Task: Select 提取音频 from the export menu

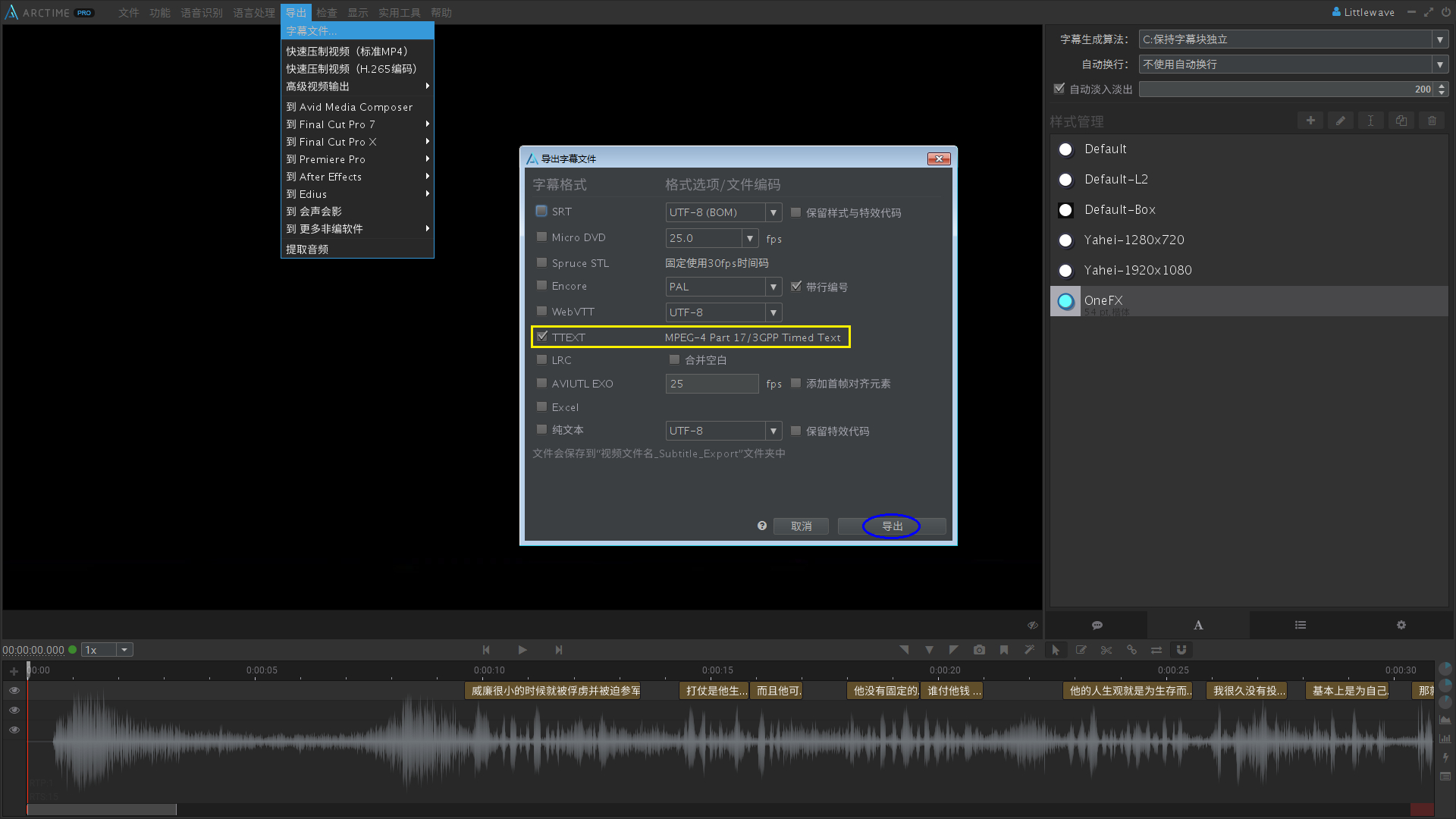Action: pos(357,249)
